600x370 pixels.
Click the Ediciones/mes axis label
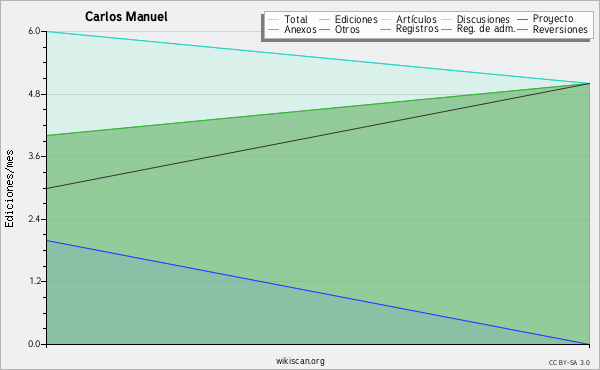(9, 189)
